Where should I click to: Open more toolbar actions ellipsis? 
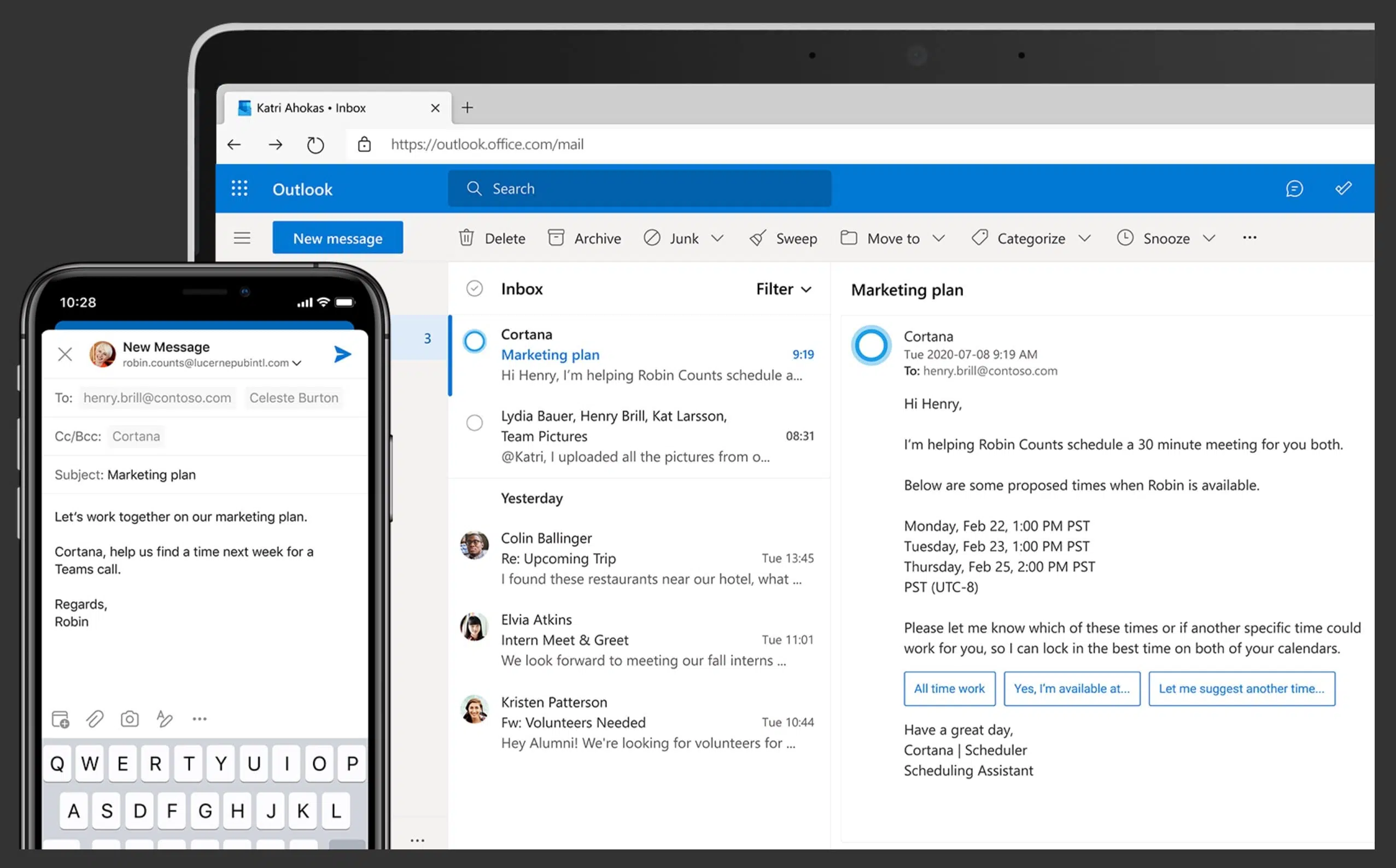point(1249,238)
